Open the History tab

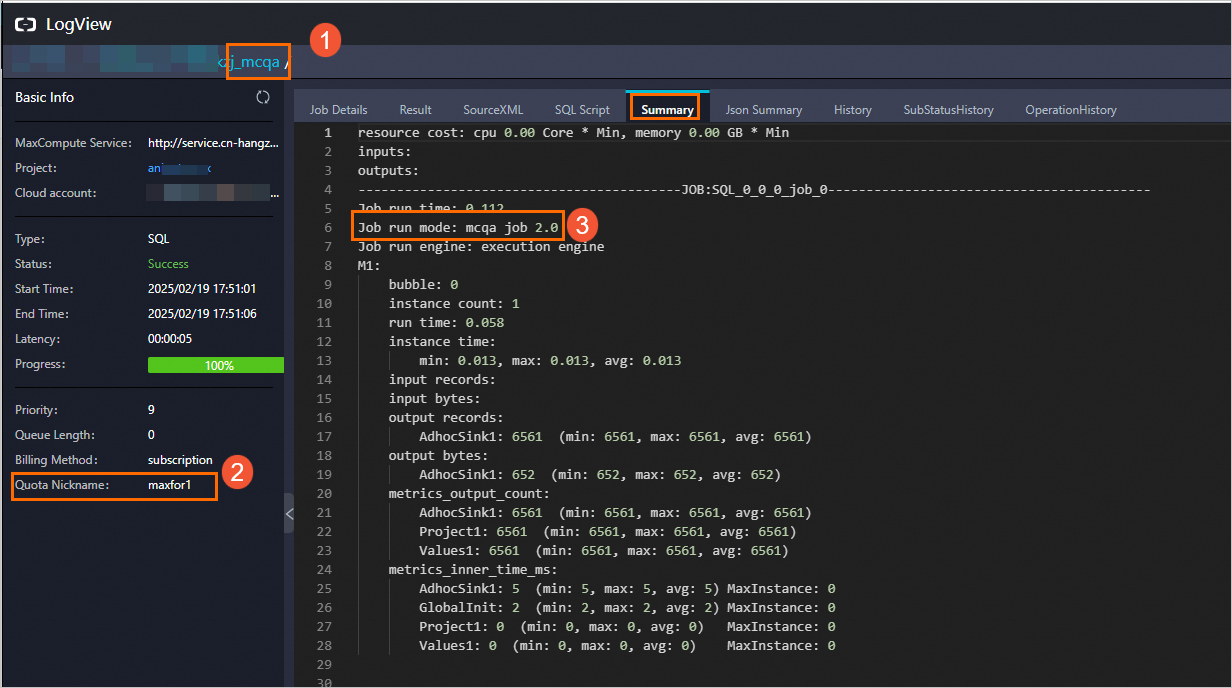[x=852, y=110]
